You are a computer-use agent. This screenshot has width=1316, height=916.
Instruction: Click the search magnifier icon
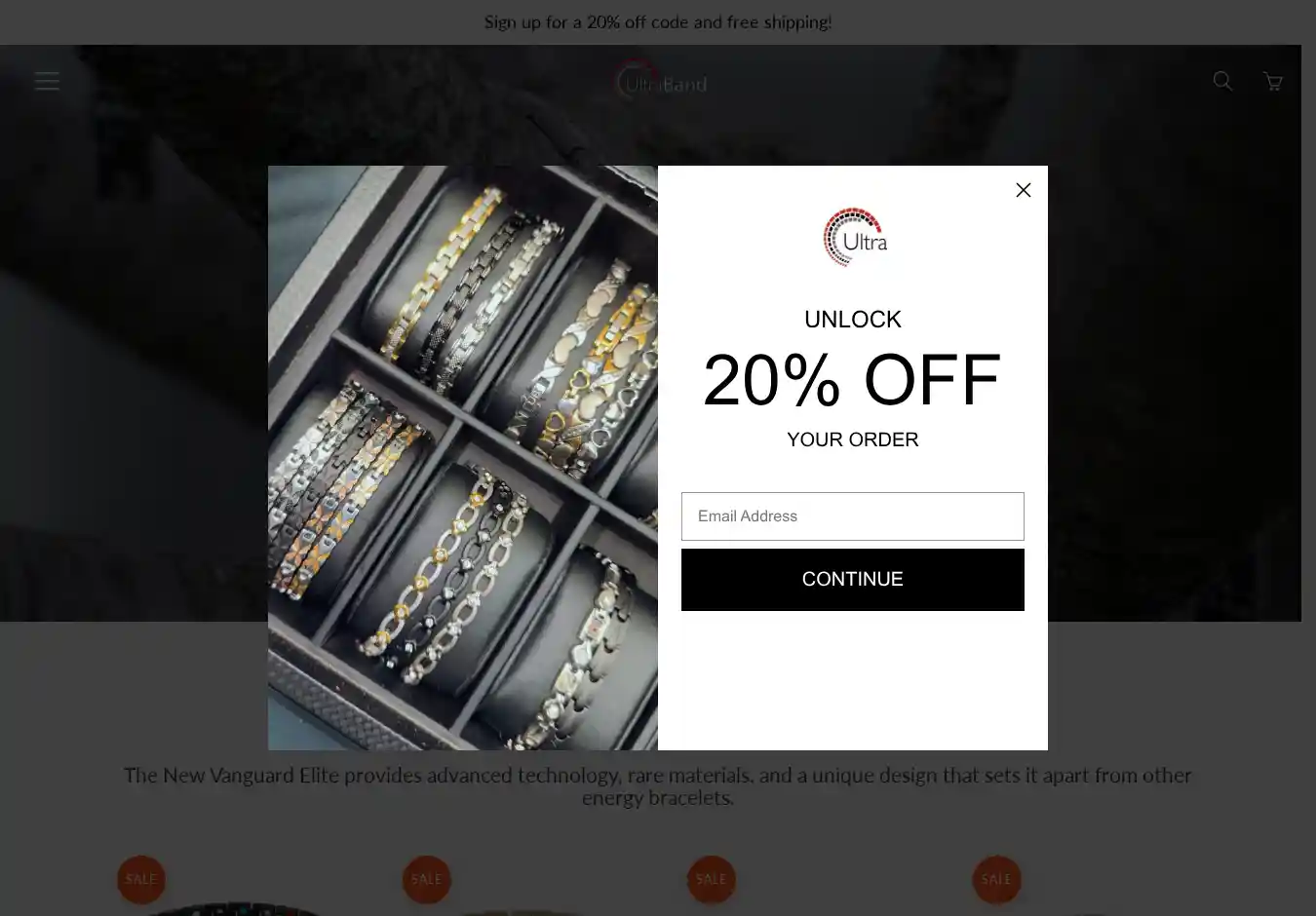click(x=1222, y=81)
